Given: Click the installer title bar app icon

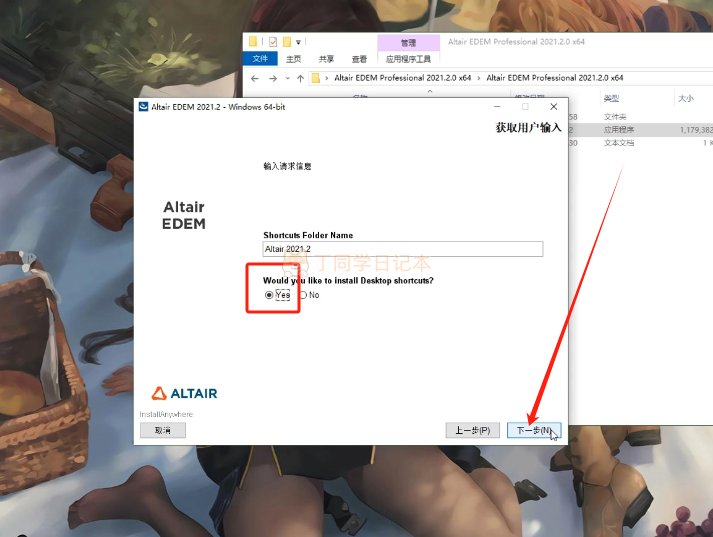Looking at the screenshot, I should point(143,106).
